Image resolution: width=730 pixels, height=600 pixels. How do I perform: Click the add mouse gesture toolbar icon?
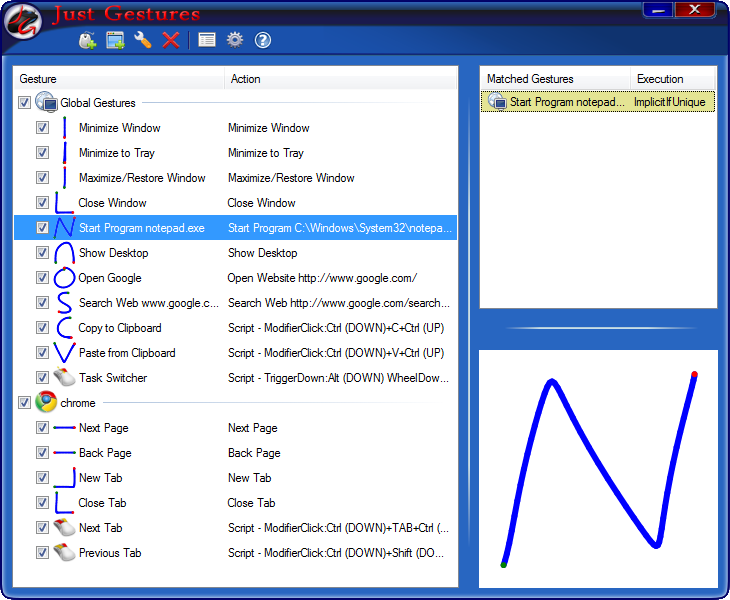tap(87, 40)
